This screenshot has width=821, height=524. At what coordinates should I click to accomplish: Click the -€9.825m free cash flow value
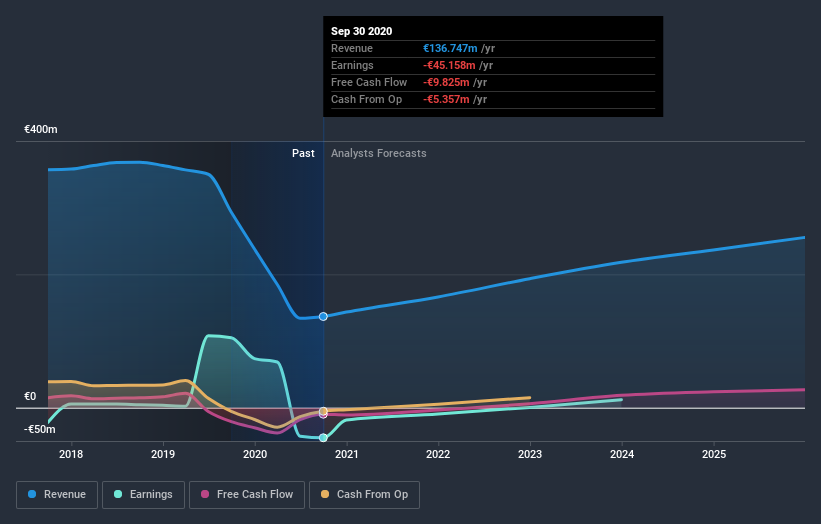(446, 82)
